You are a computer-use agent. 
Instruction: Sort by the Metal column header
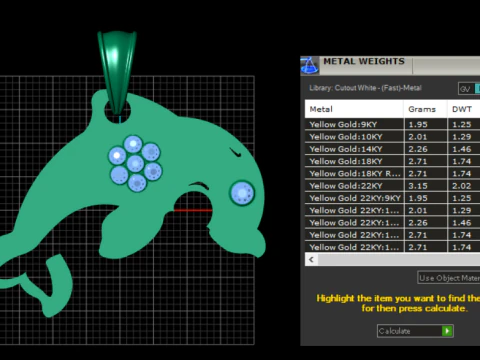[x=354, y=109]
